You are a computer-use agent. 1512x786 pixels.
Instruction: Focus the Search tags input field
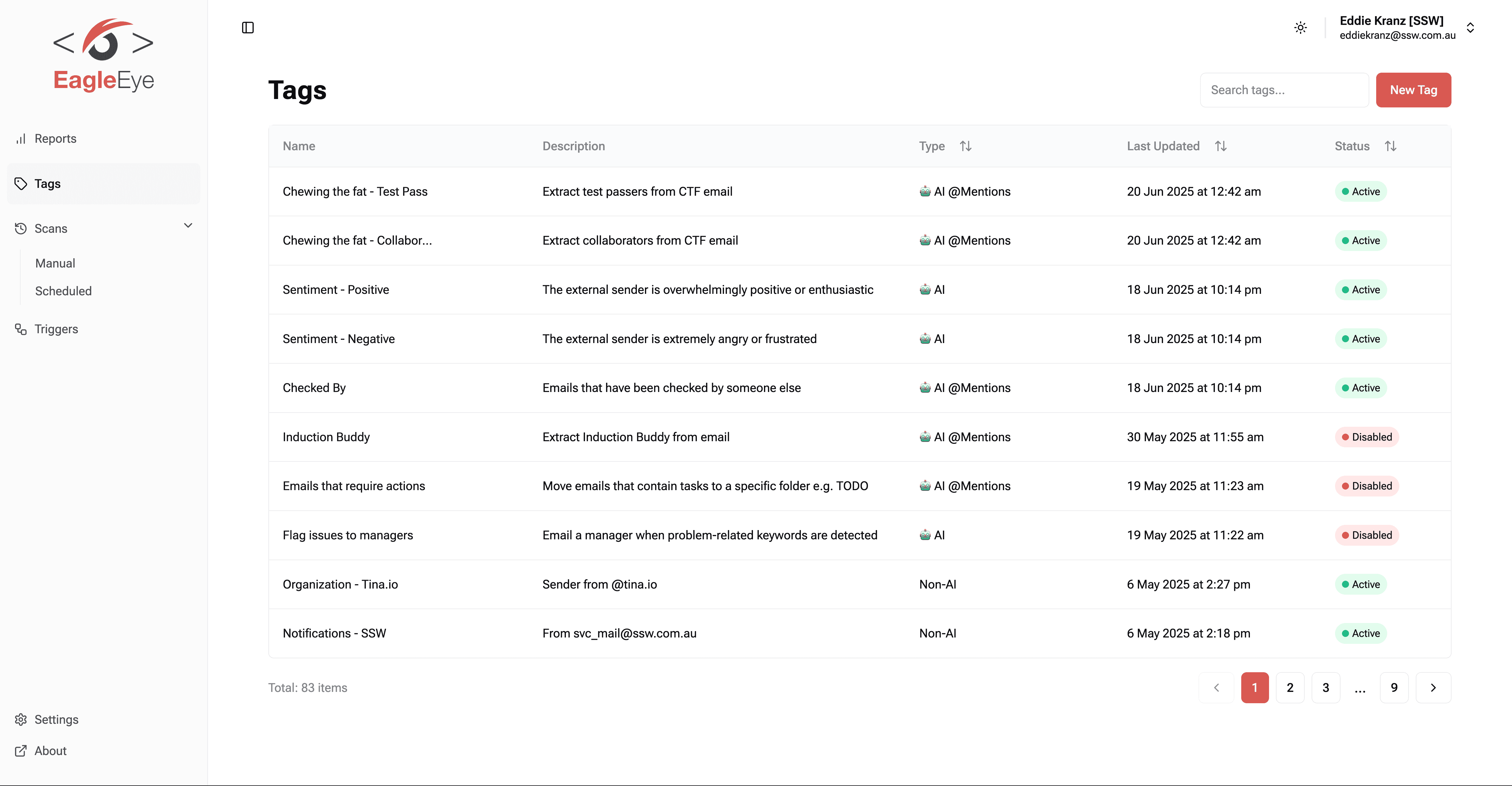(x=1284, y=90)
